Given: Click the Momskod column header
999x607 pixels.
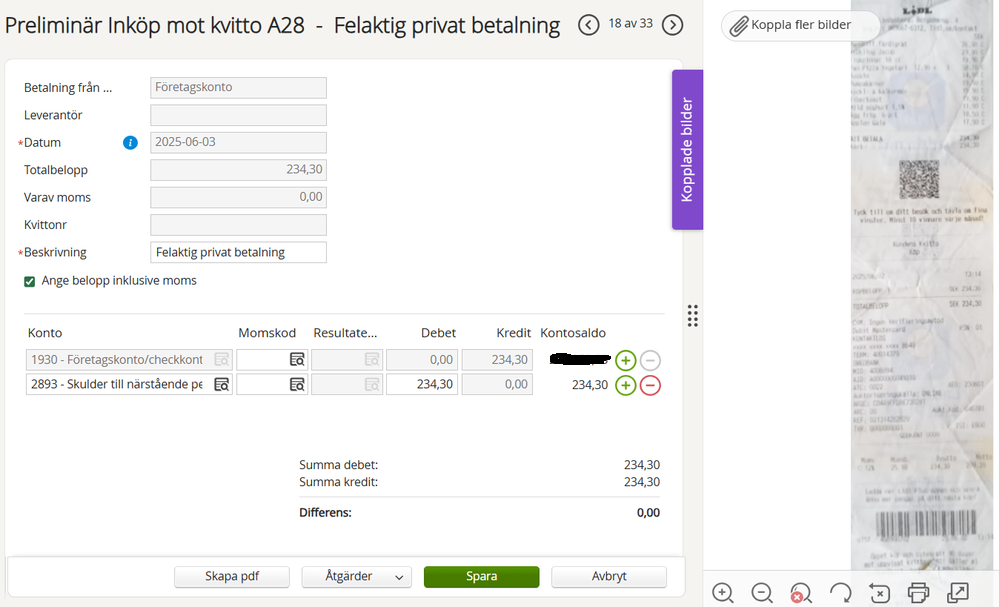Looking at the screenshot, I should 267,333.
